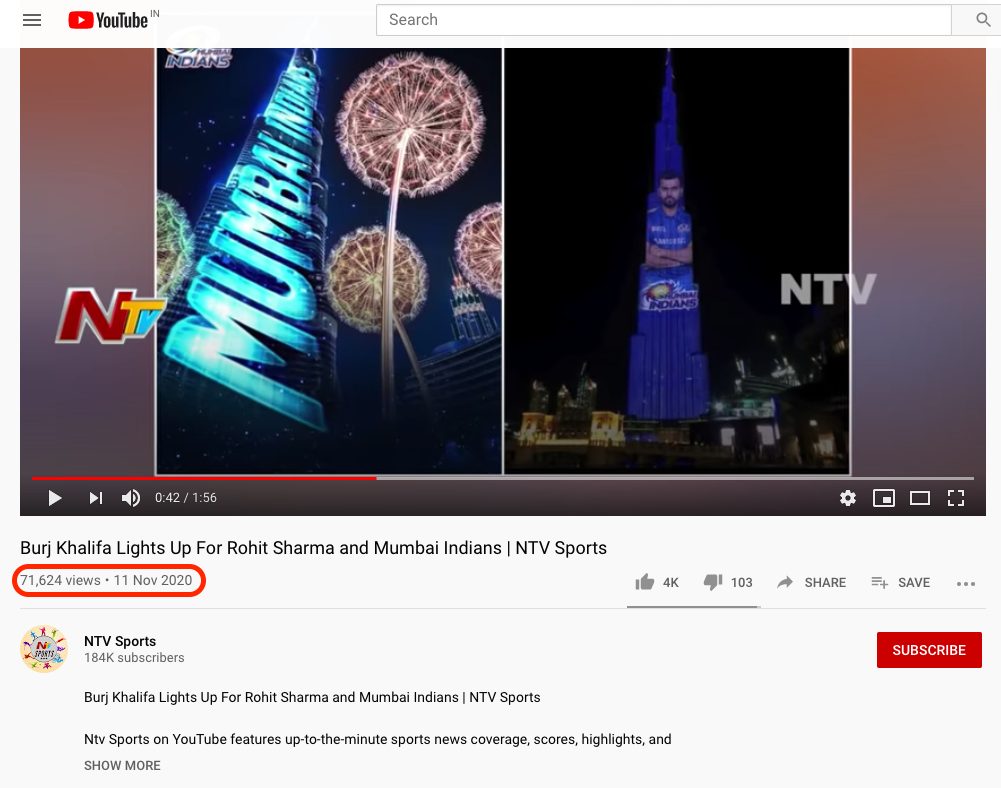This screenshot has width=1001, height=788.
Task: Open video settings gear
Action: 847,498
